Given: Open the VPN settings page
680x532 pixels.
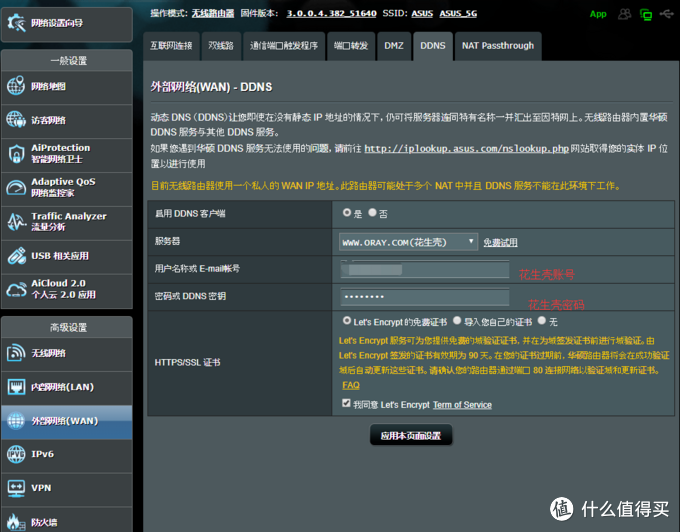Looking at the screenshot, I should (66, 488).
